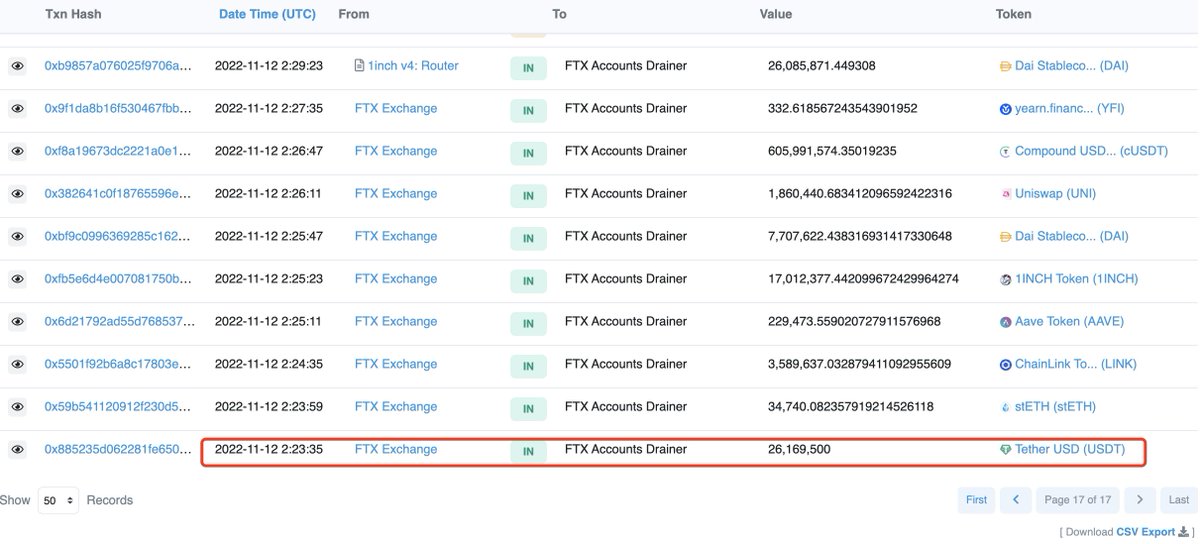Jump to the Last page
1200x544 pixels.
point(1179,499)
